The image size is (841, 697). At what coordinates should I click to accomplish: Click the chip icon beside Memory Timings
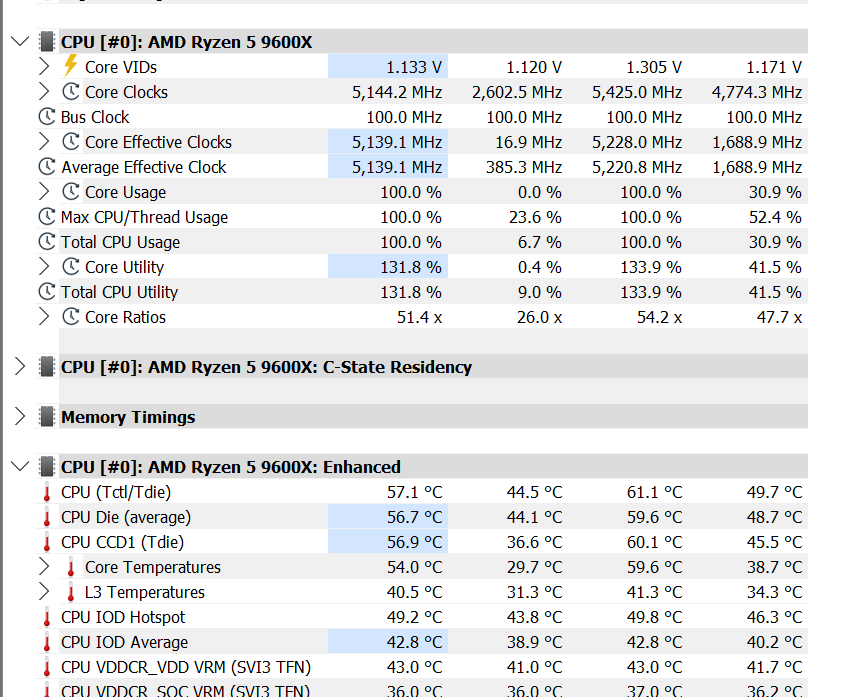(46, 417)
